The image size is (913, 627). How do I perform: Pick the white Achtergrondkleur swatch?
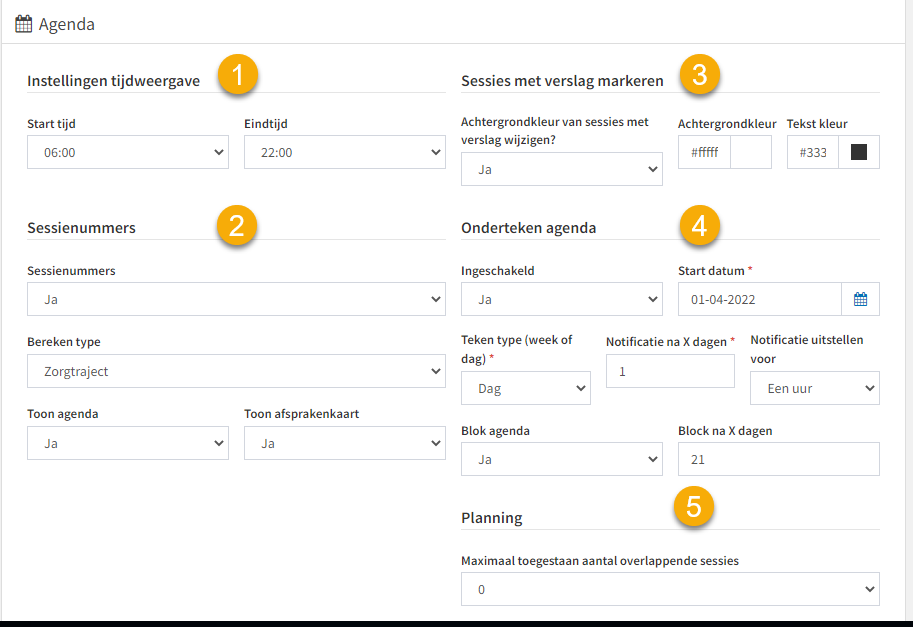[x=751, y=153]
